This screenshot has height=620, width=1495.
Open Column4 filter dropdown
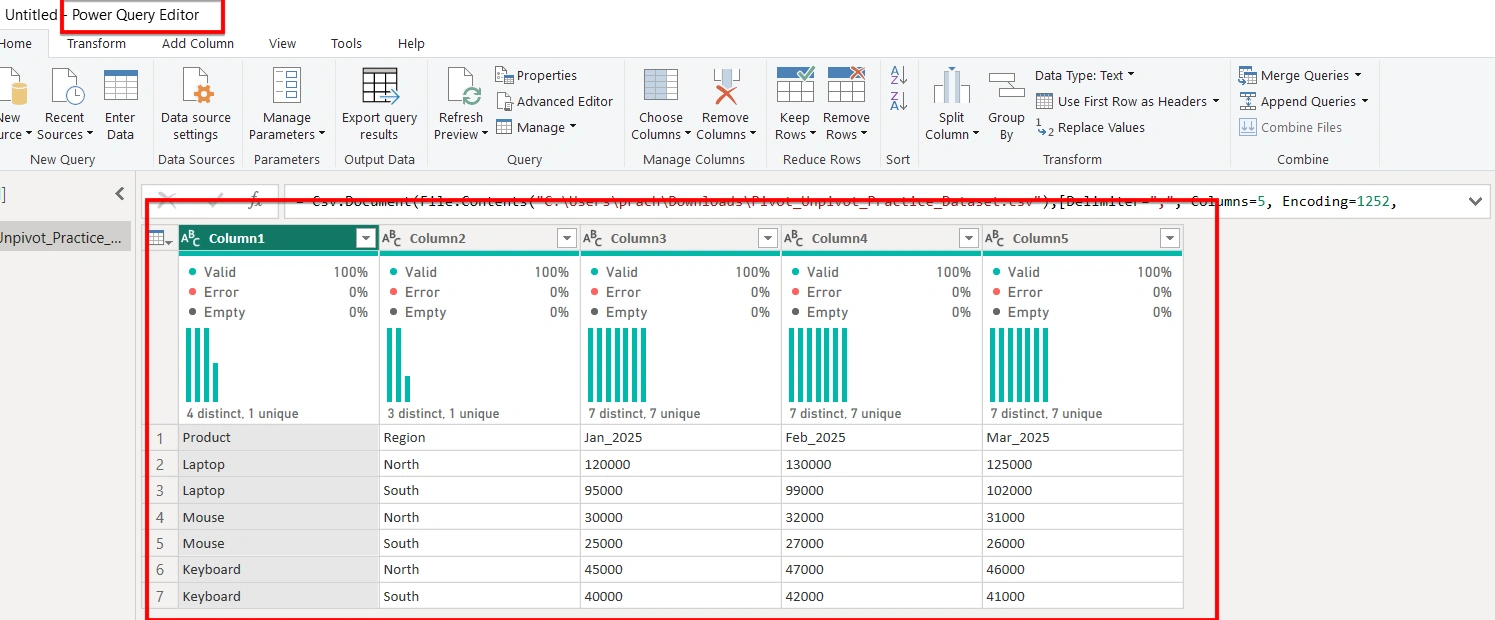[x=968, y=238]
